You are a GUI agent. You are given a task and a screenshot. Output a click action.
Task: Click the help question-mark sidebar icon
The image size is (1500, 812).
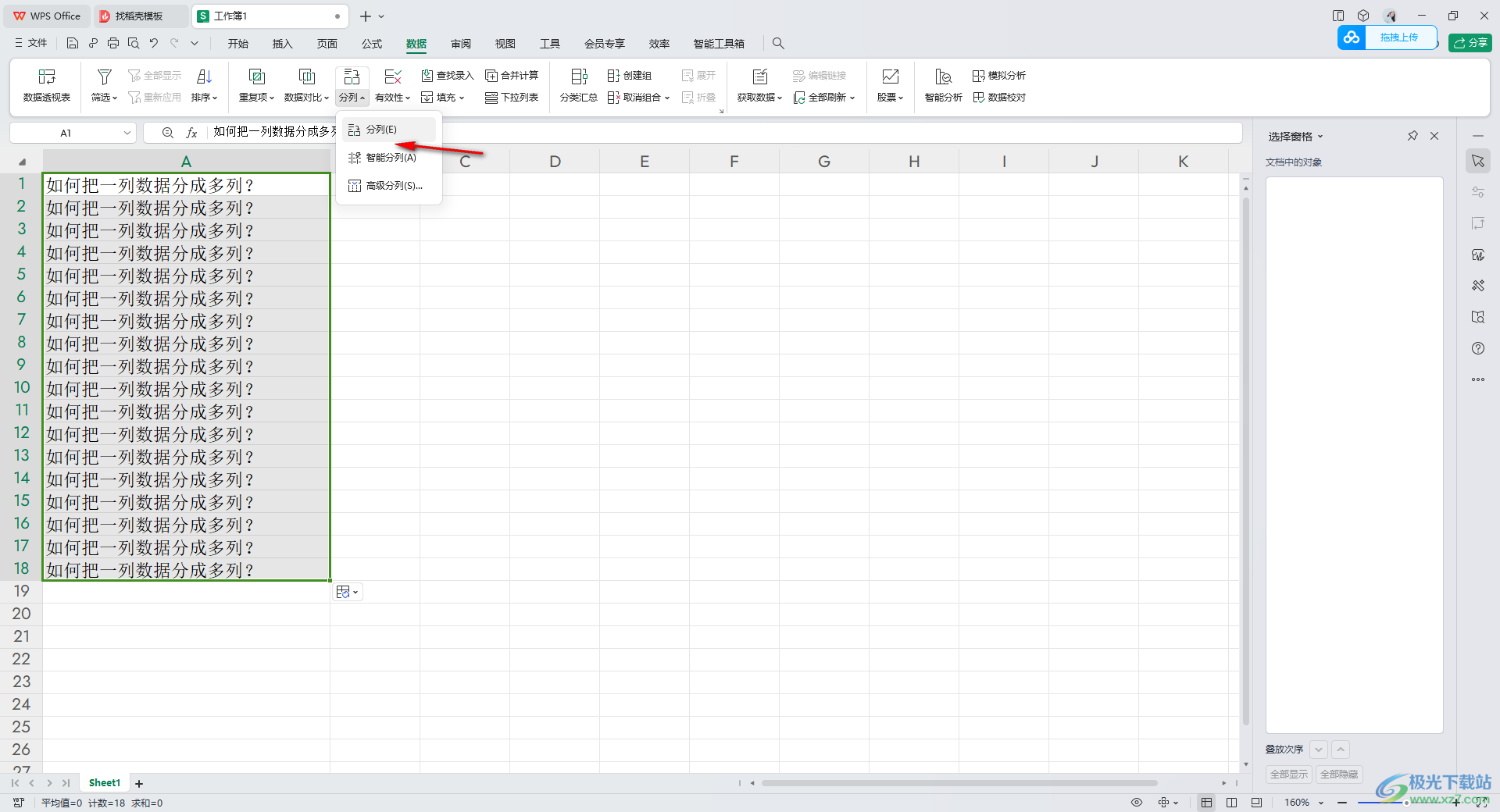click(1478, 348)
